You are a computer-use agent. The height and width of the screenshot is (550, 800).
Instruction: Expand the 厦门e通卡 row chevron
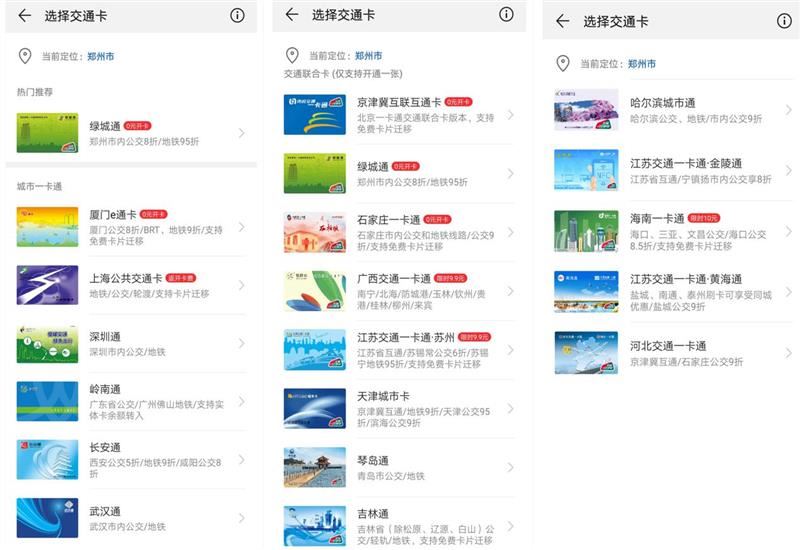pos(241,227)
